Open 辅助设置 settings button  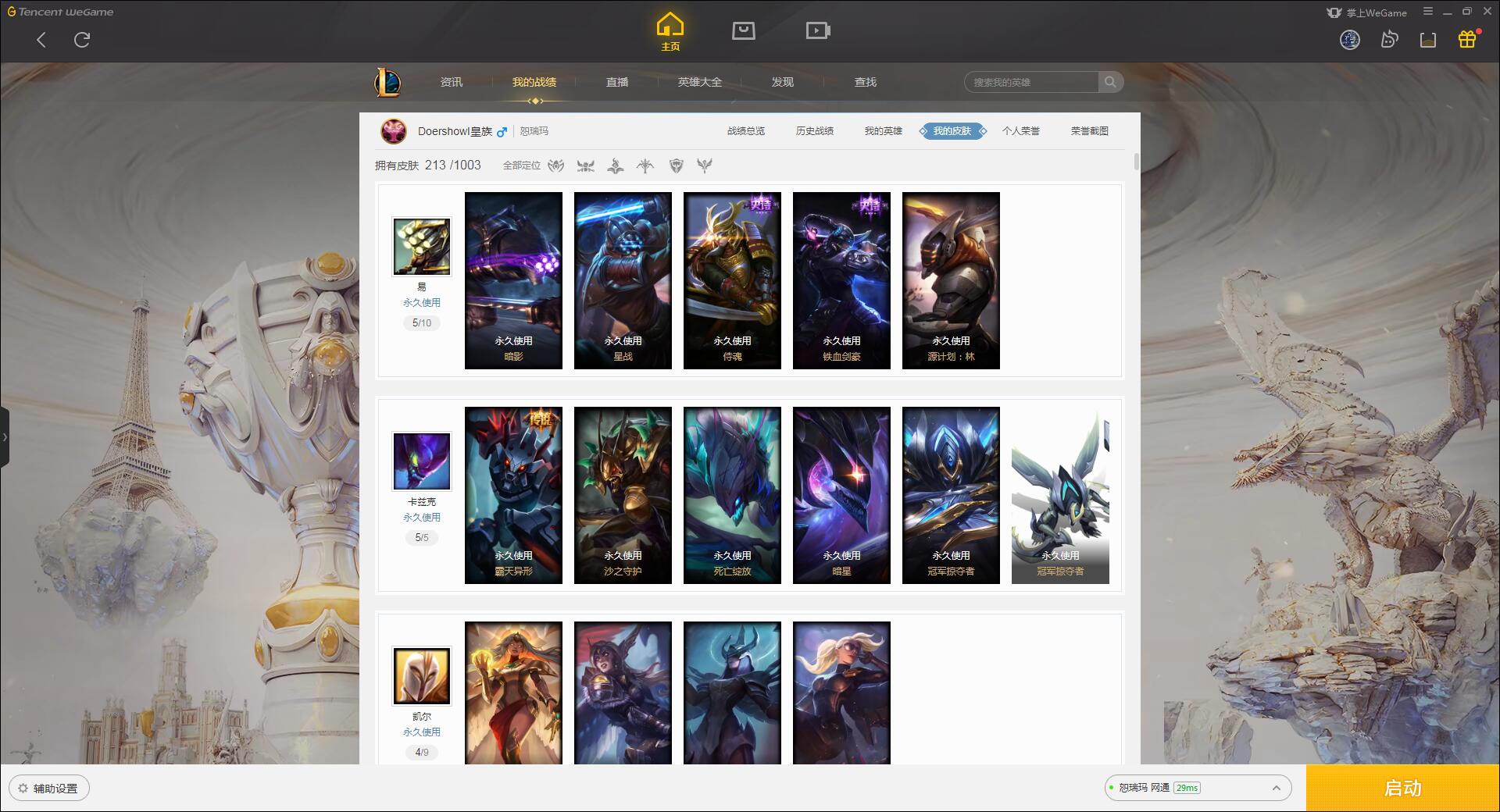pos(48,789)
